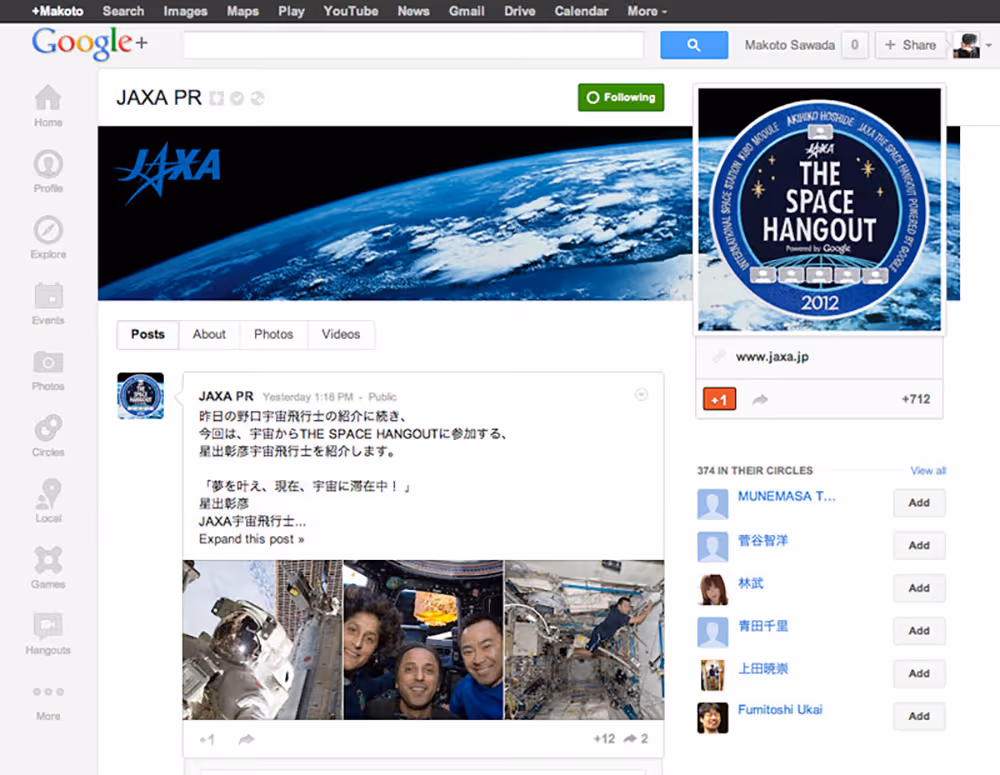Click JAXA PR avatar beside the post
The height and width of the screenshot is (775, 1000).
click(x=140, y=395)
